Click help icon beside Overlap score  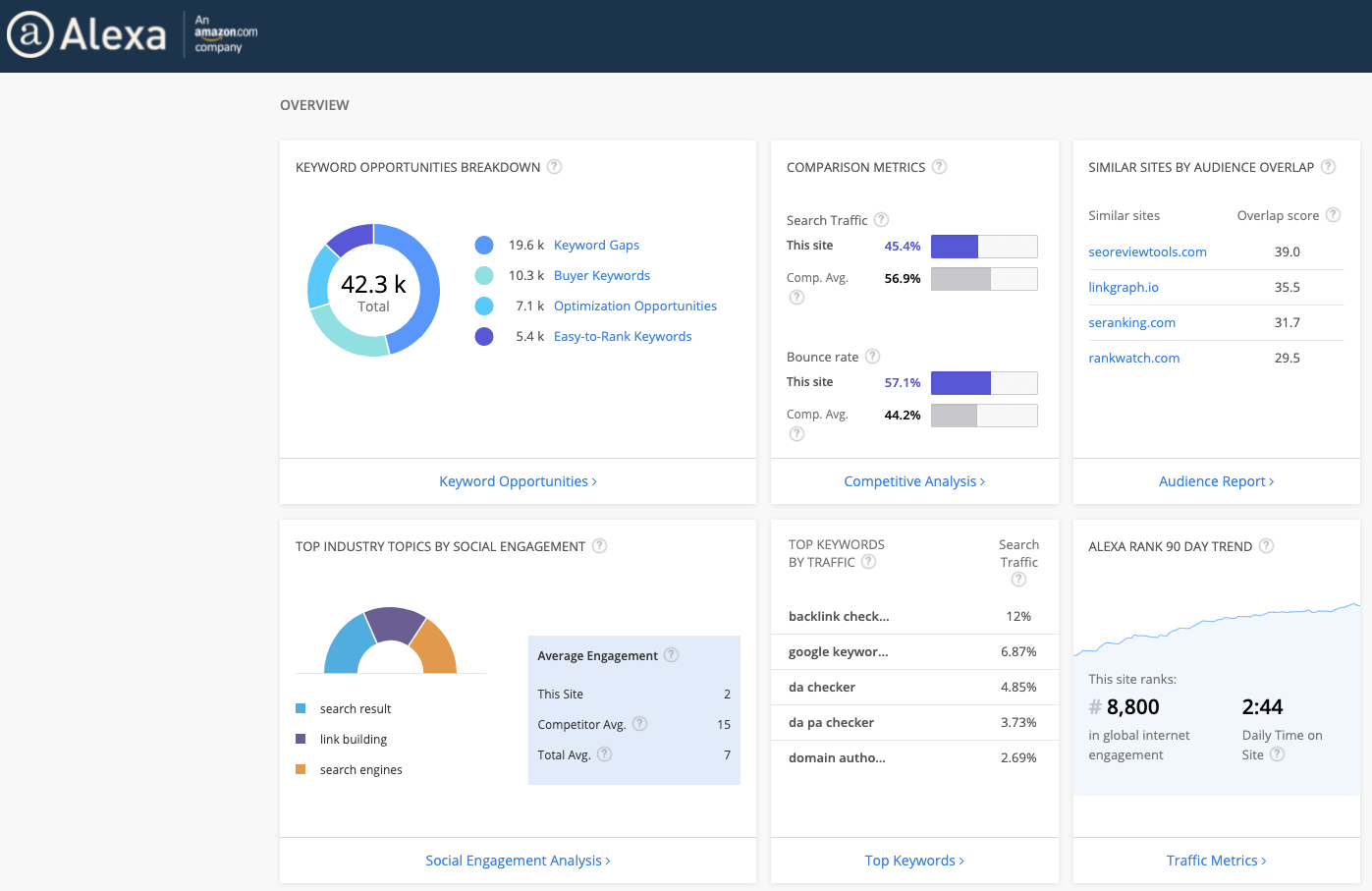point(1333,215)
